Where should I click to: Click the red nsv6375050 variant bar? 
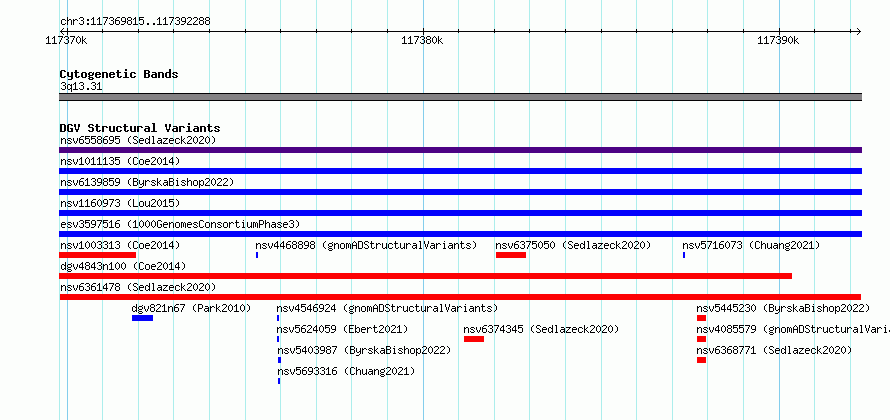tap(511, 255)
